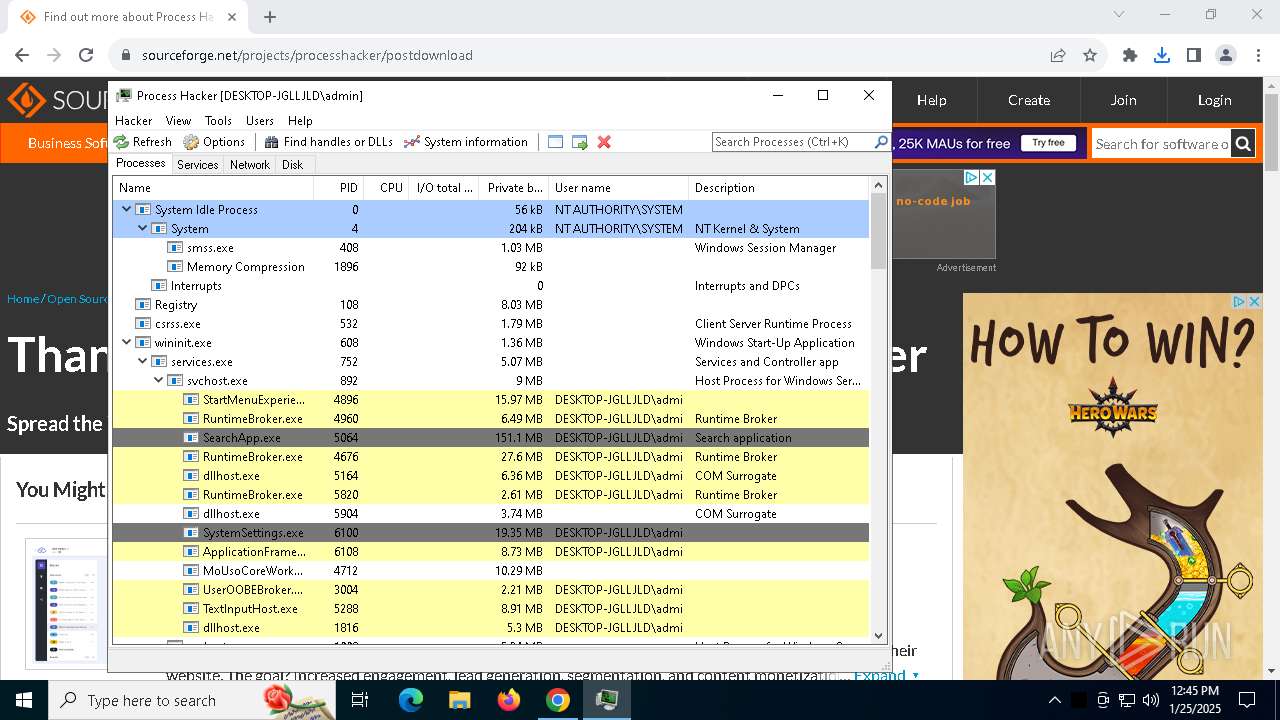Sort processes by PID column
The image size is (1280, 720).
pyautogui.click(x=338, y=188)
